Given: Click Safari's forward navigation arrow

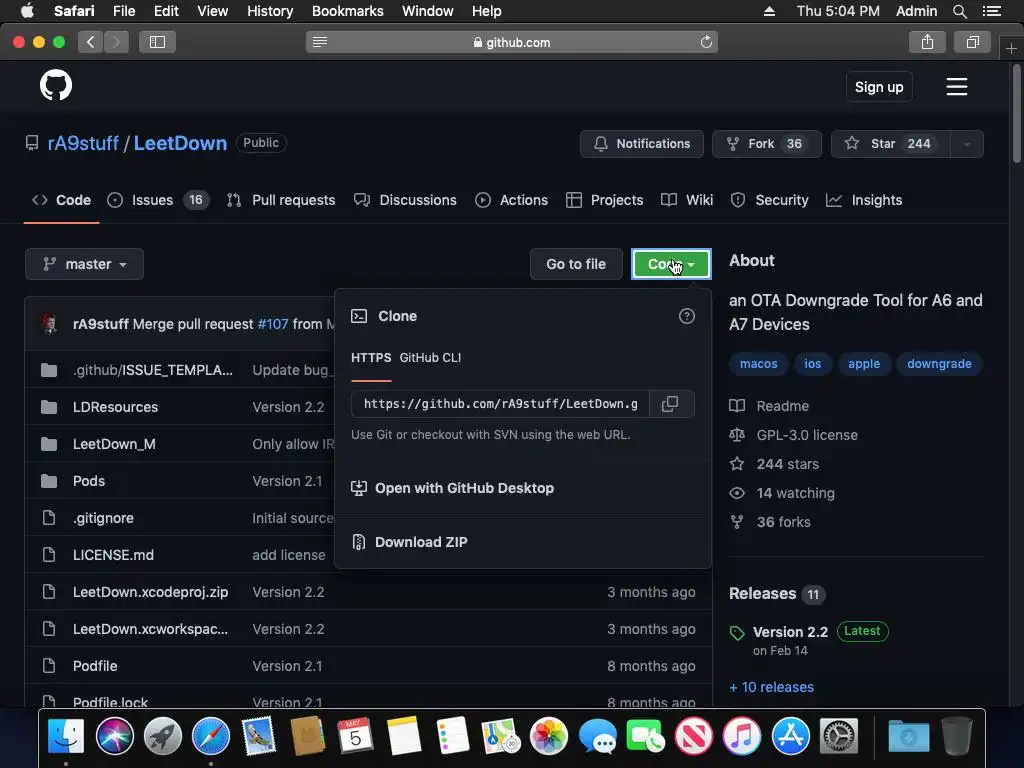Looking at the screenshot, I should click(x=116, y=42).
